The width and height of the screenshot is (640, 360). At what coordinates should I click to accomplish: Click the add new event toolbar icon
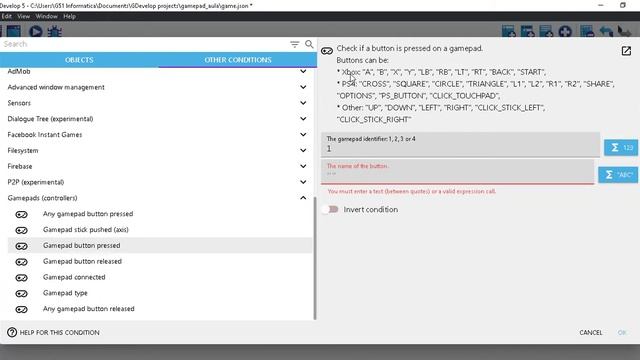tap(509, 31)
